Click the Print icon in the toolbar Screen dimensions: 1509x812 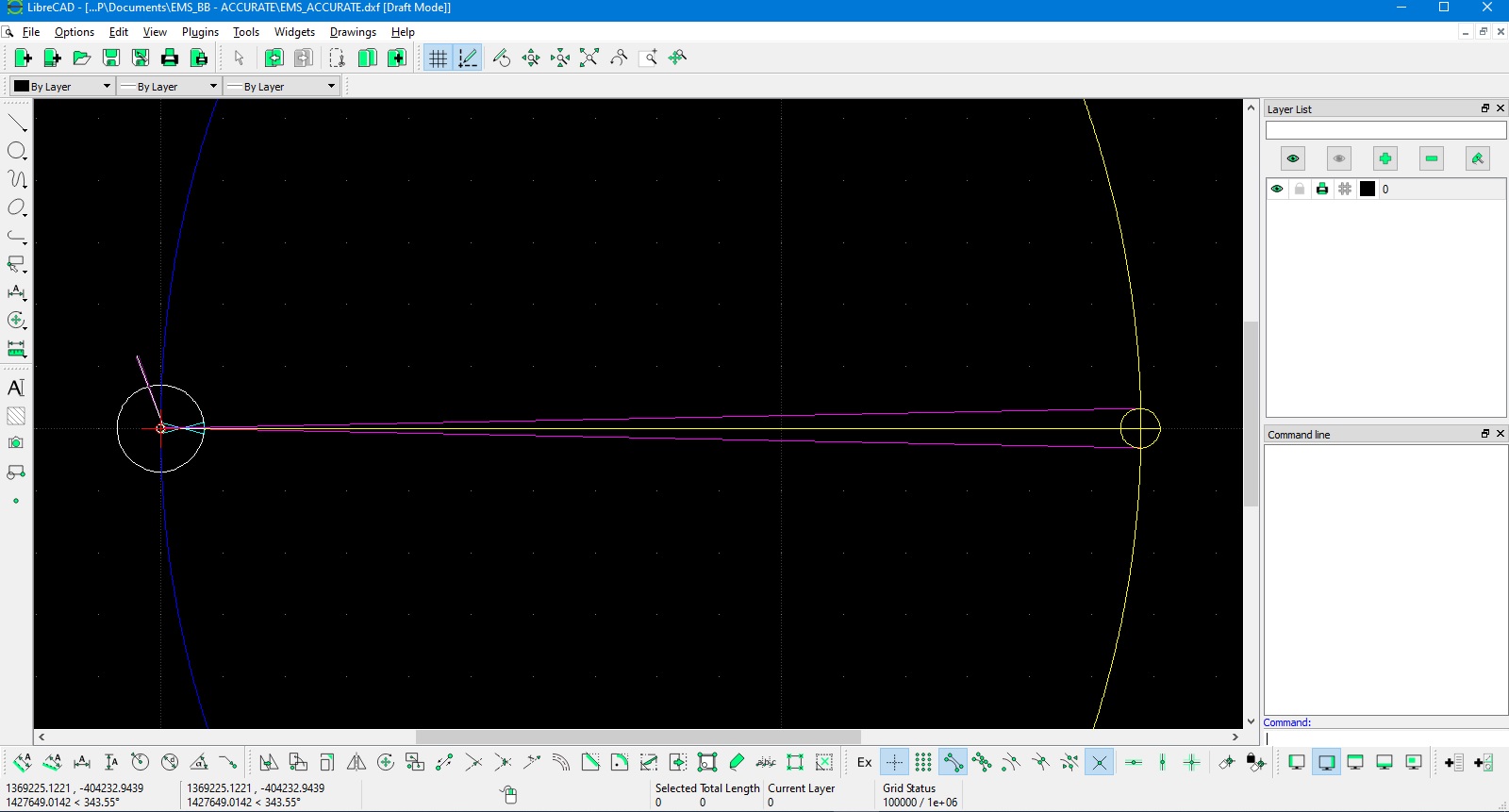(x=170, y=58)
